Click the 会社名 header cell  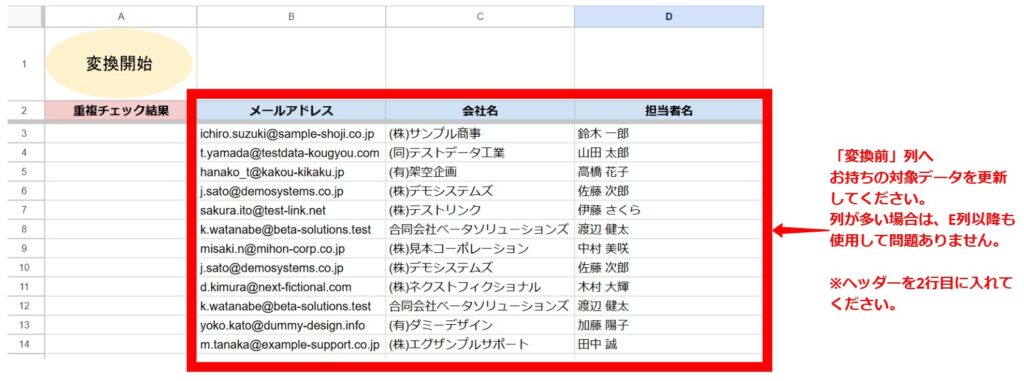[x=480, y=110]
